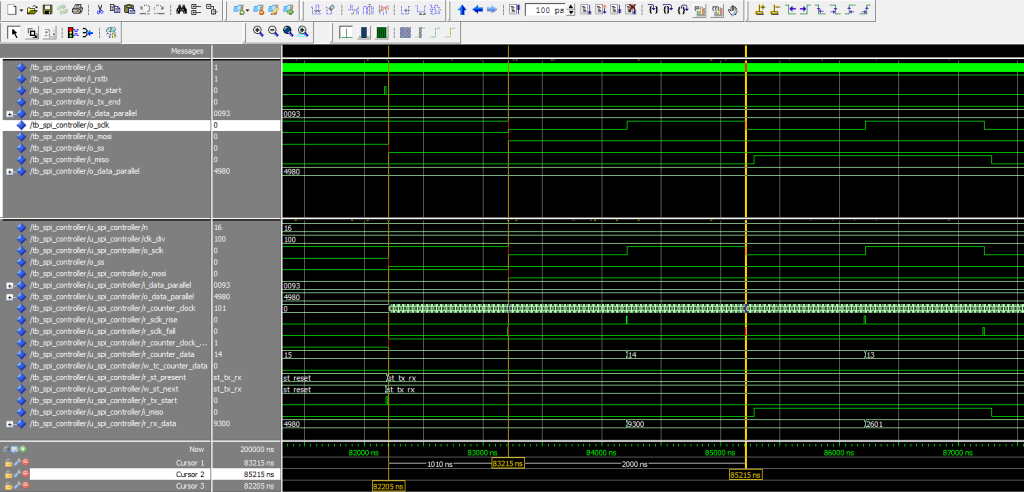Click the 100 ps run length field
Screen dimensions: 1024x492
[x=546, y=10]
